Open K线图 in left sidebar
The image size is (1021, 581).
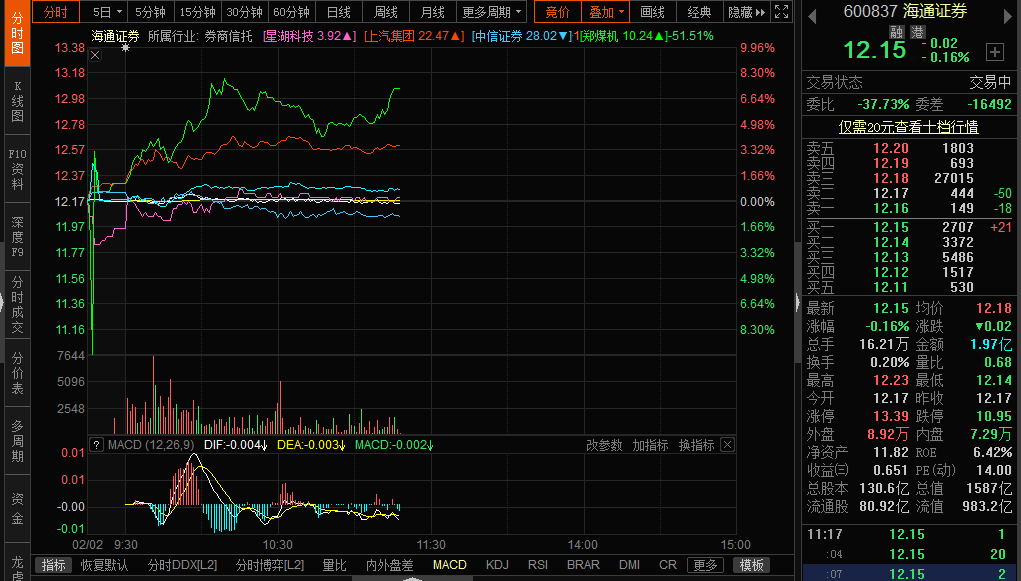pos(18,102)
